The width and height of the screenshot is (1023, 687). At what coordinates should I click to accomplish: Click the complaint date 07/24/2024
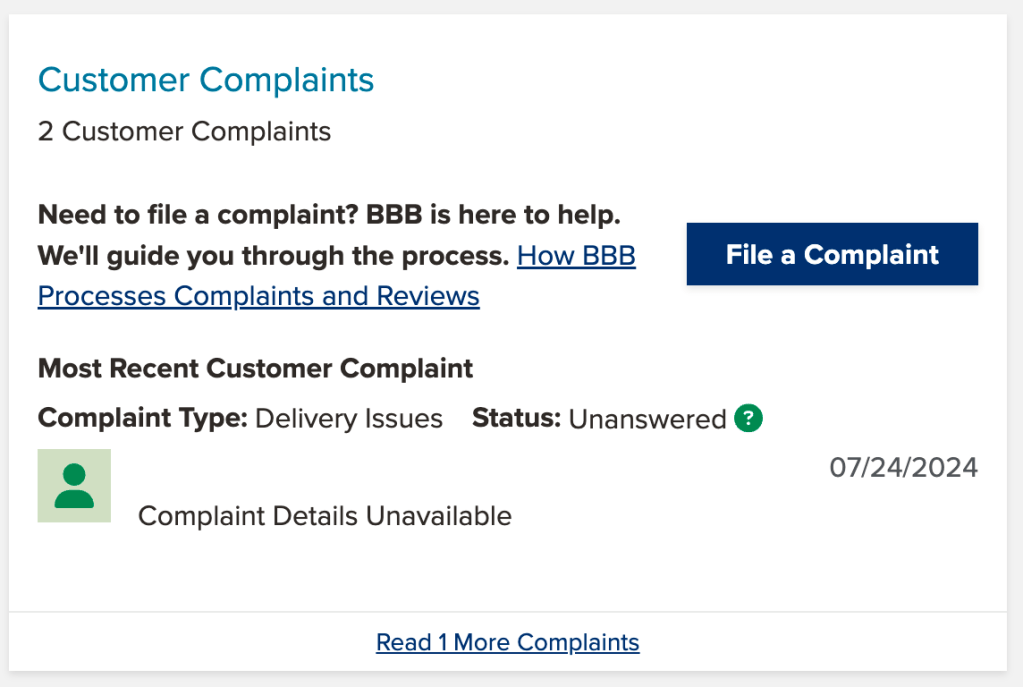point(903,467)
